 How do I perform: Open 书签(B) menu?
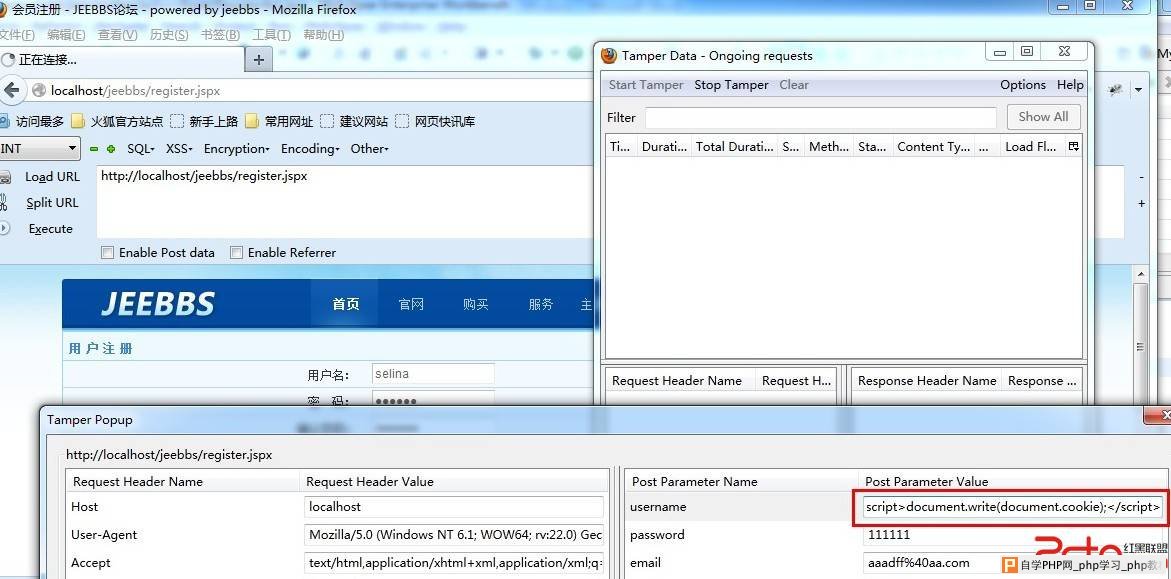click(220, 35)
